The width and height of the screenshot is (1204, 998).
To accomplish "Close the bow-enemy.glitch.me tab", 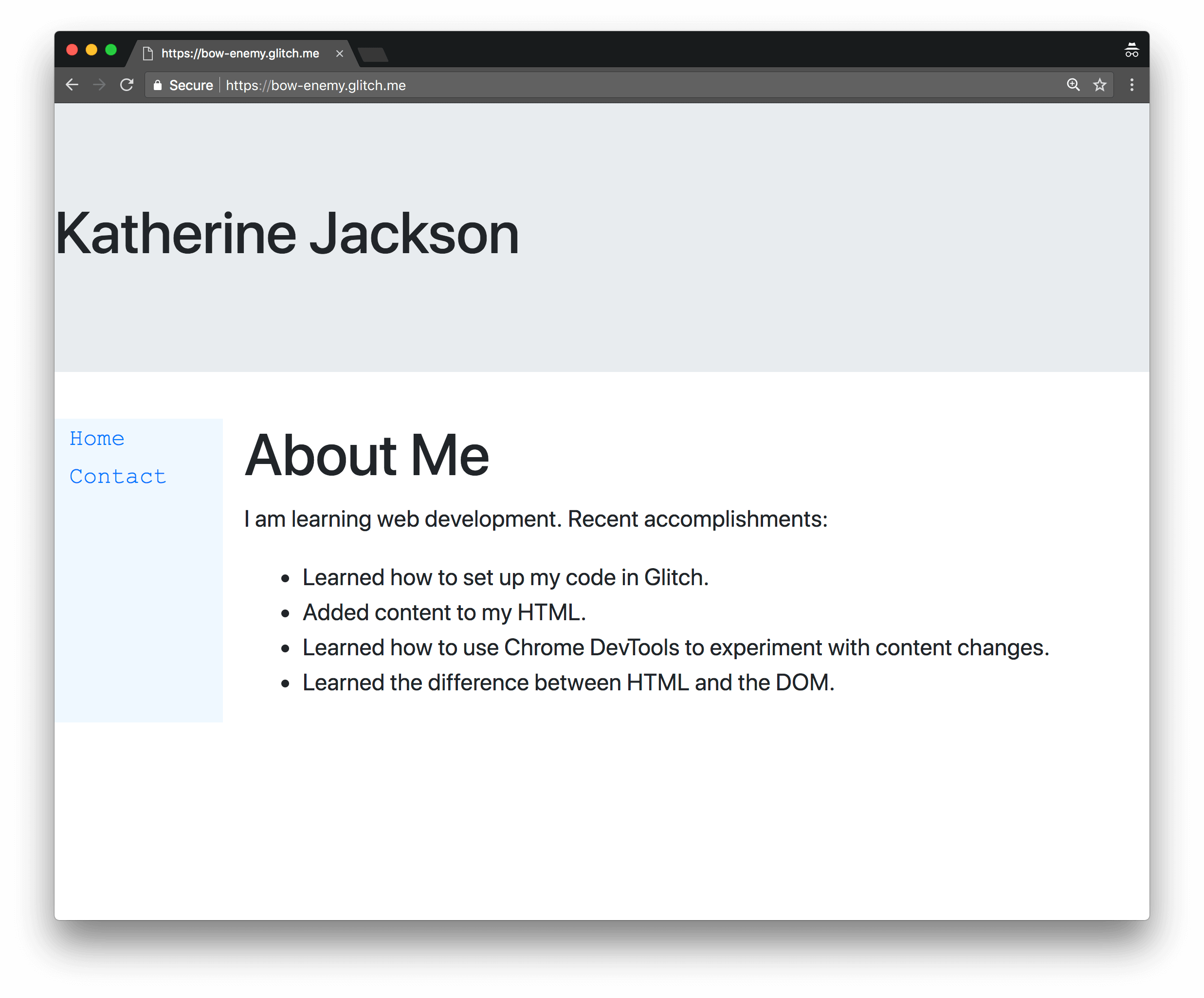I will click(339, 54).
